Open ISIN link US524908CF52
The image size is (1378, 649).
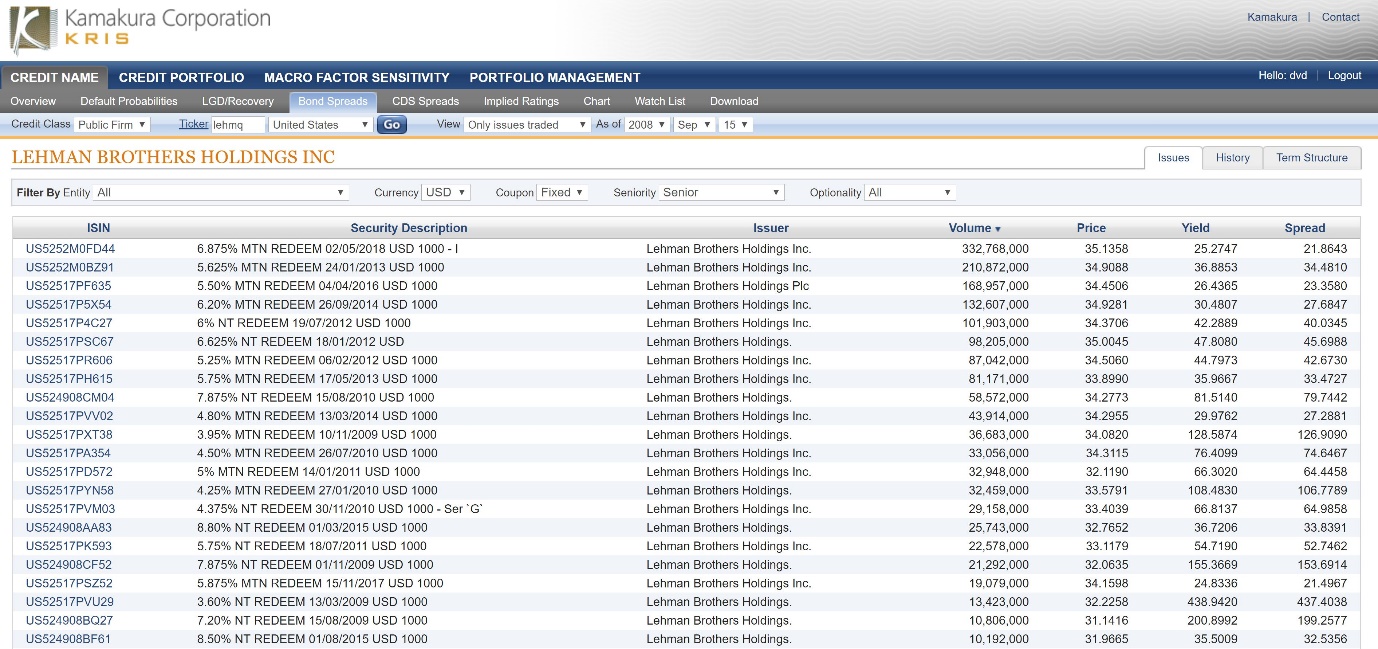point(69,564)
